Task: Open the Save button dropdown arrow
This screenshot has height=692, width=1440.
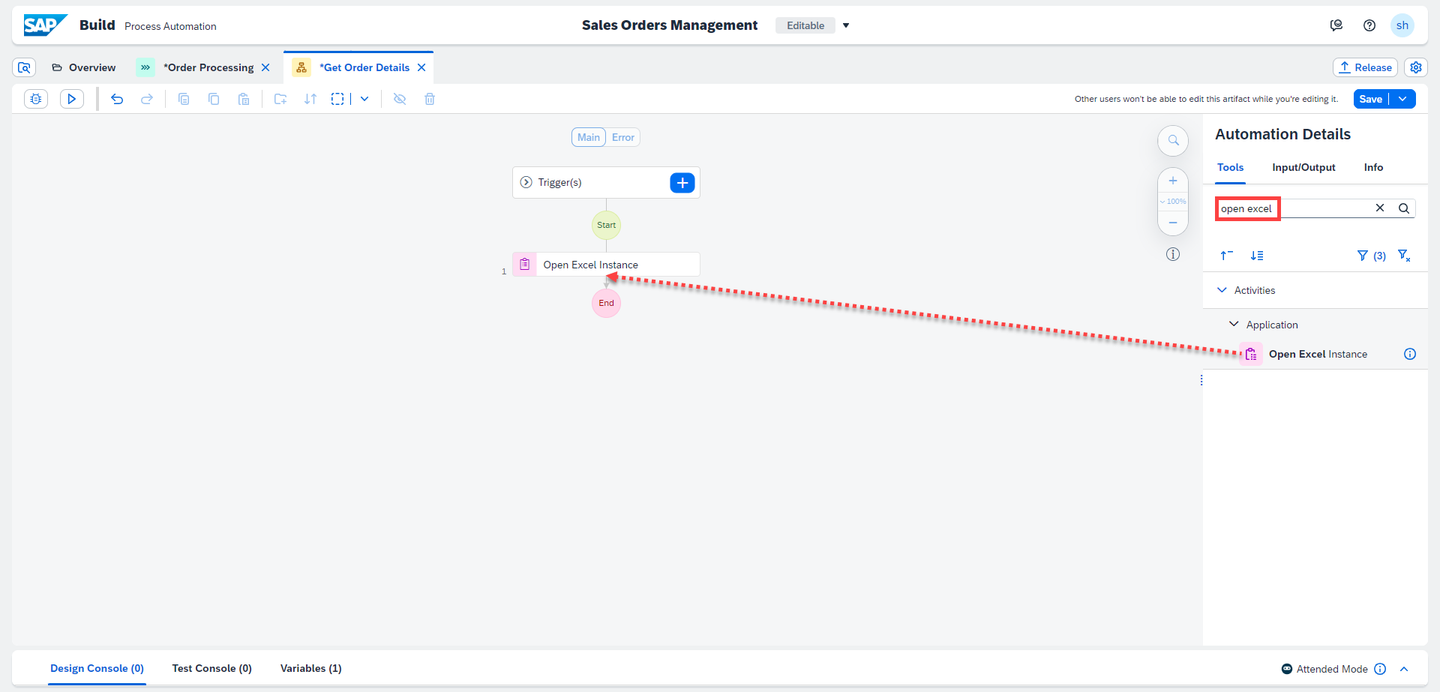Action: pos(1403,99)
